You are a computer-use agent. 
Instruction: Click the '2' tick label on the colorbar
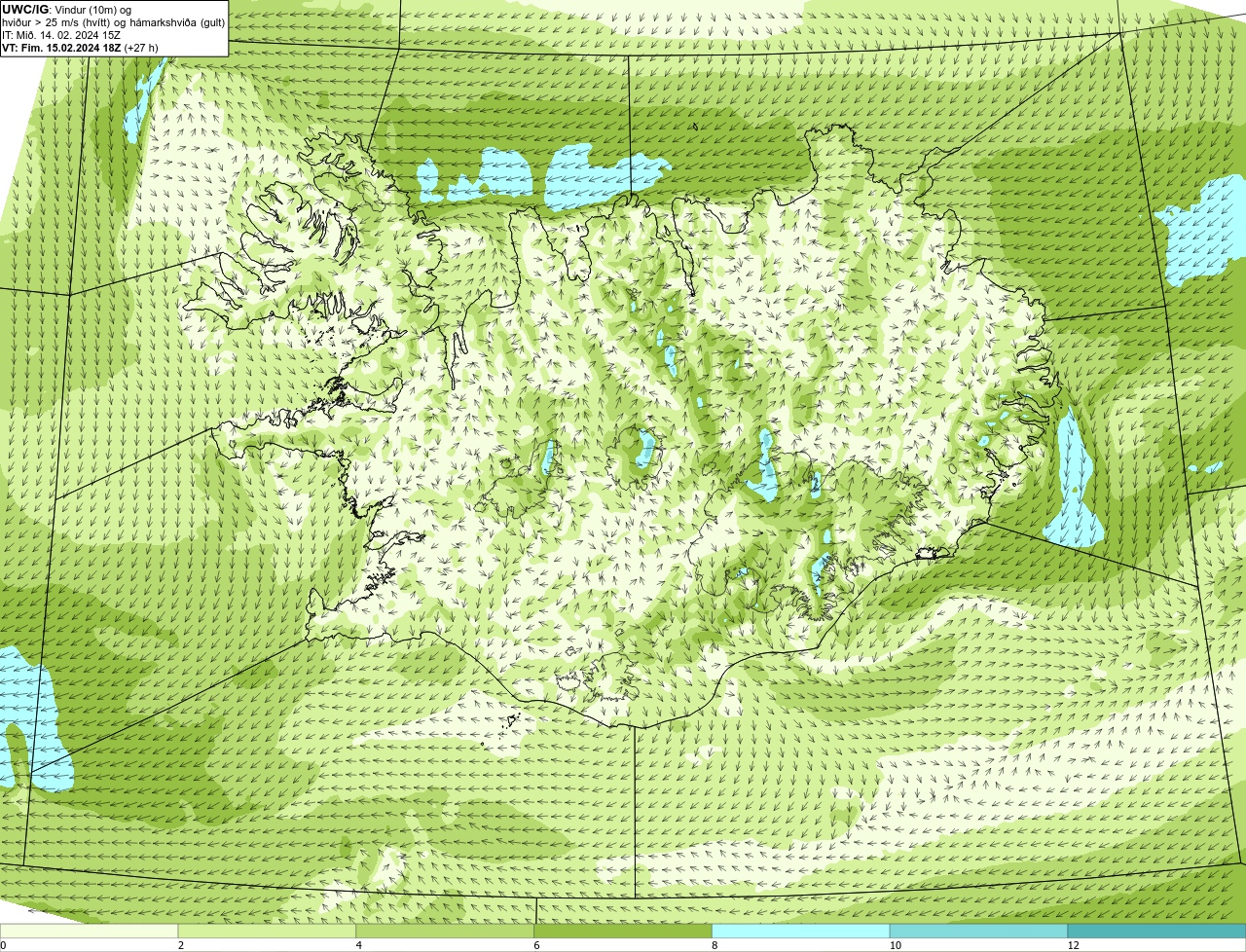point(181,945)
